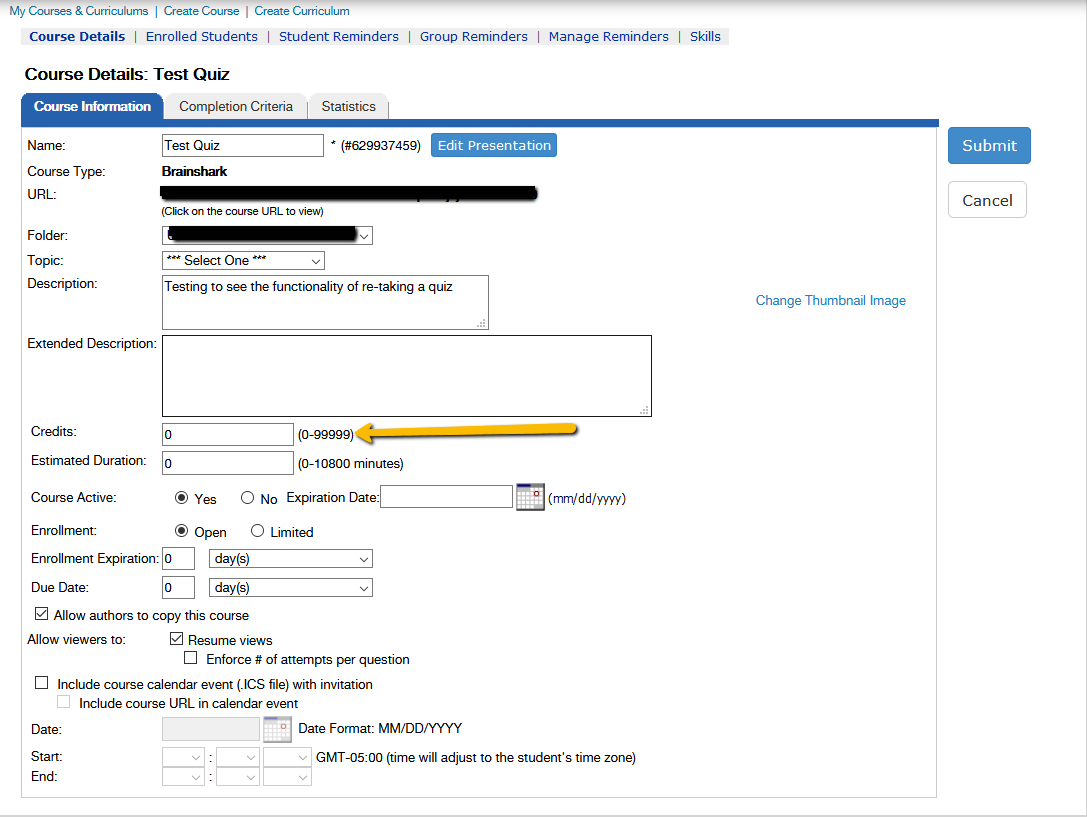This screenshot has width=1087, height=817.
Task: Click the calendar icon beside event Date field
Action: [x=277, y=729]
